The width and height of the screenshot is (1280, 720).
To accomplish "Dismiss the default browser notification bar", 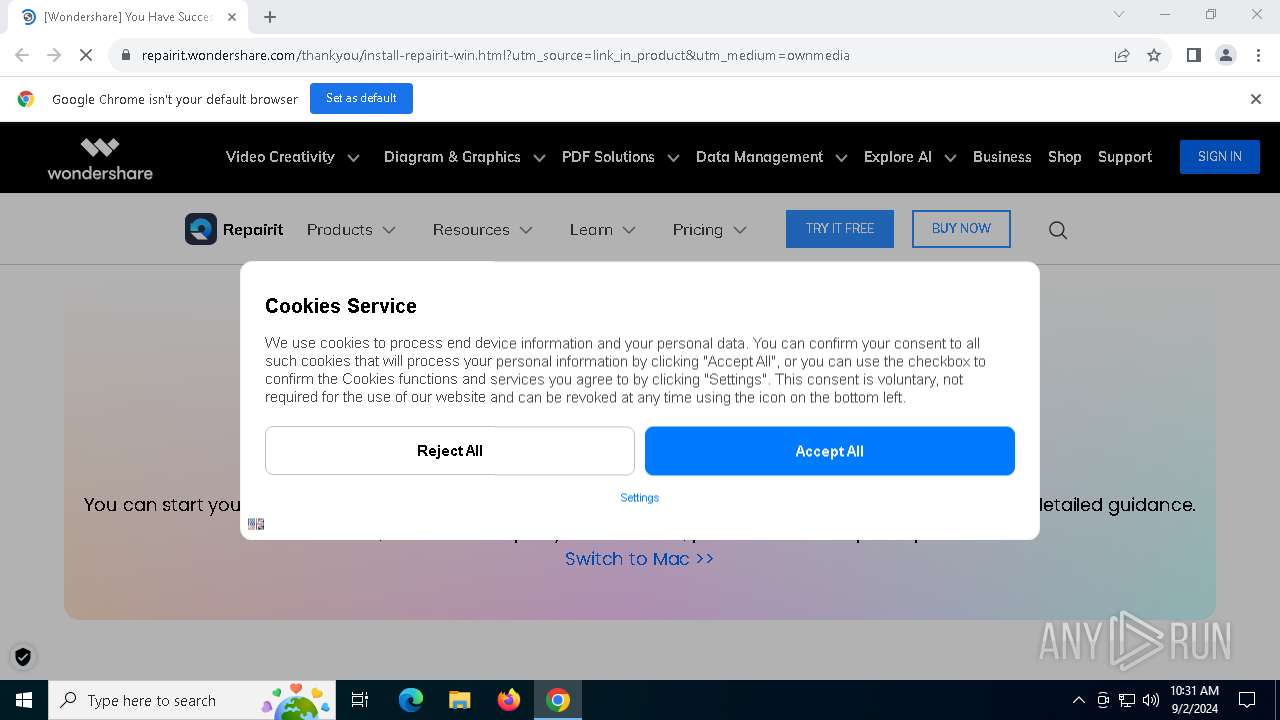I will pos(1256,99).
